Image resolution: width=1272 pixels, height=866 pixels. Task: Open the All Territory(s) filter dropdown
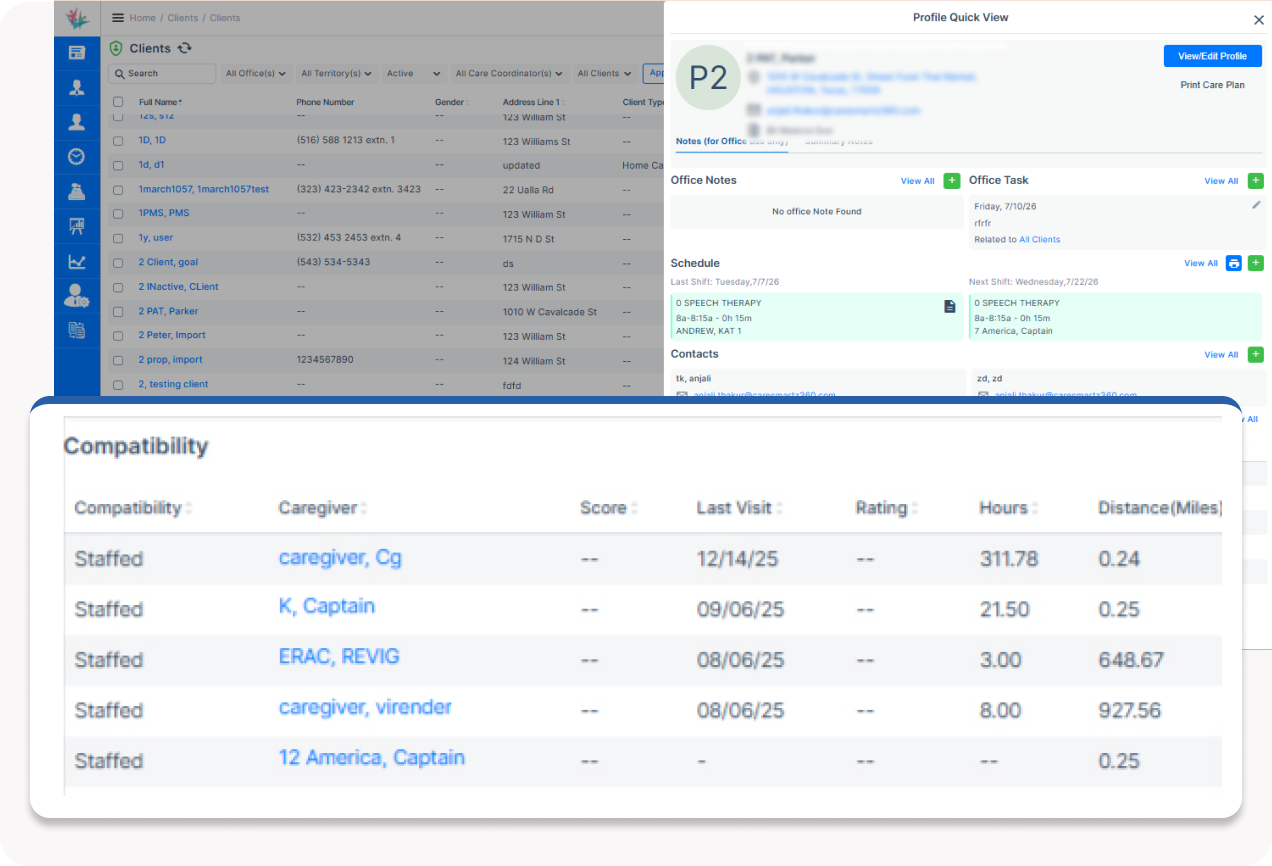(337, 73)
